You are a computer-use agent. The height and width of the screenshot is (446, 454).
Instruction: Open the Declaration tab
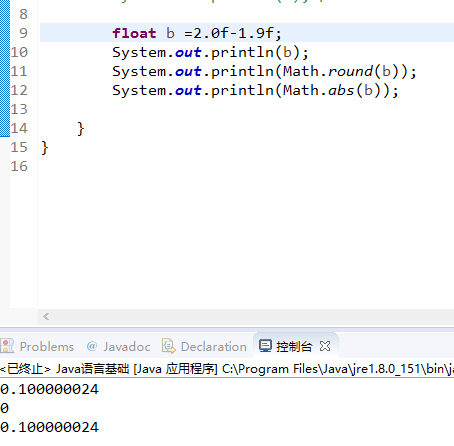point(205,347)
